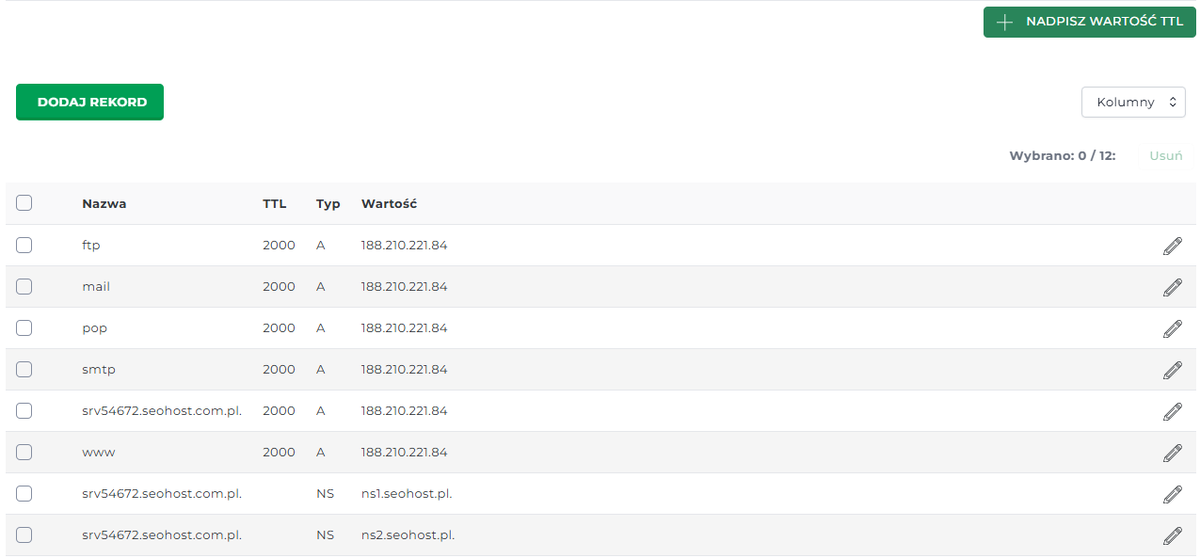Image resolution: width=1200 pixels, height=558 pixels.
Task: Tick the smtp row checkbox
Action: 24,369
